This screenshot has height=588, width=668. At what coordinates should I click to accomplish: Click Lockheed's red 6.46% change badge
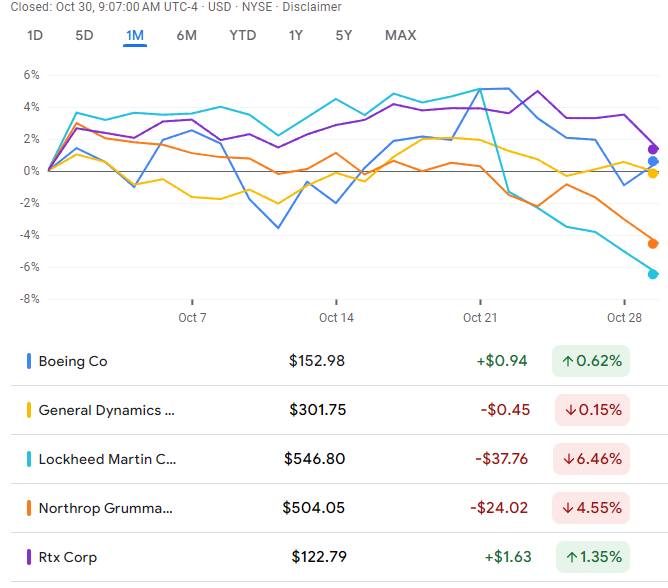[x=592, y=459]
